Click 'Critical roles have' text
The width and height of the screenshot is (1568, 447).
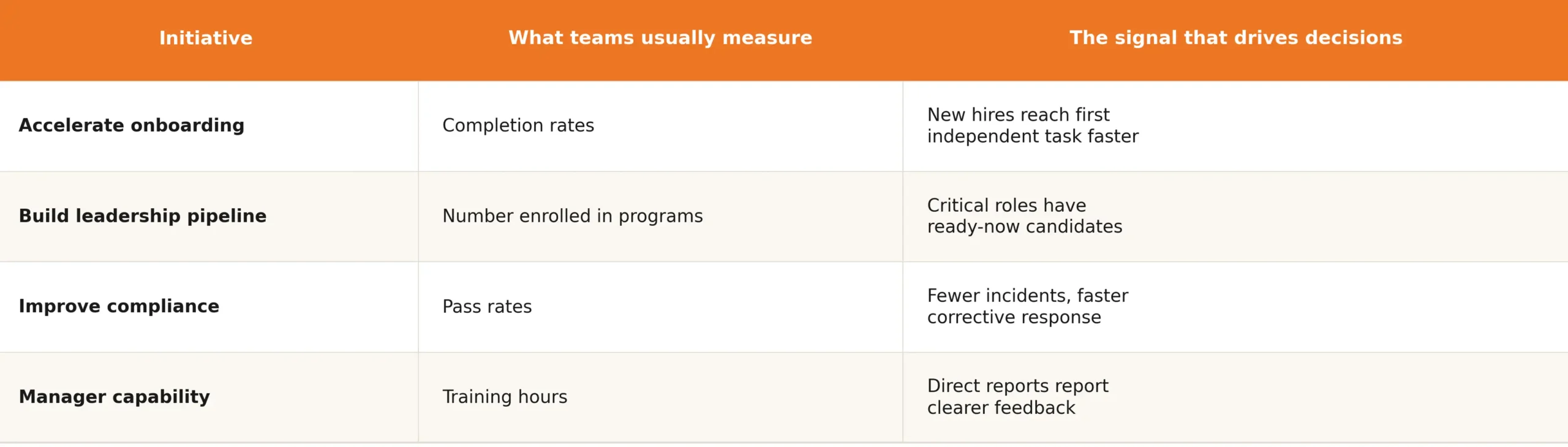point(1006,205)
